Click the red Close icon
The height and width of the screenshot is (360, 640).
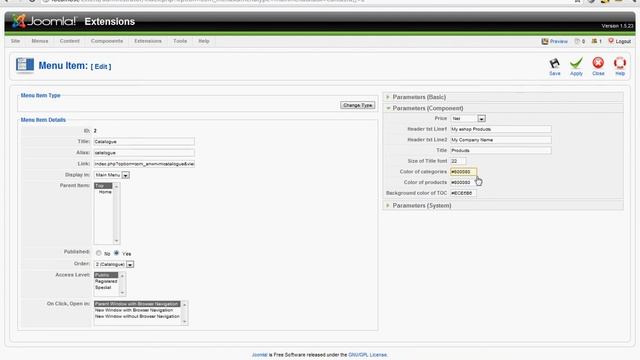coord(598,63)
